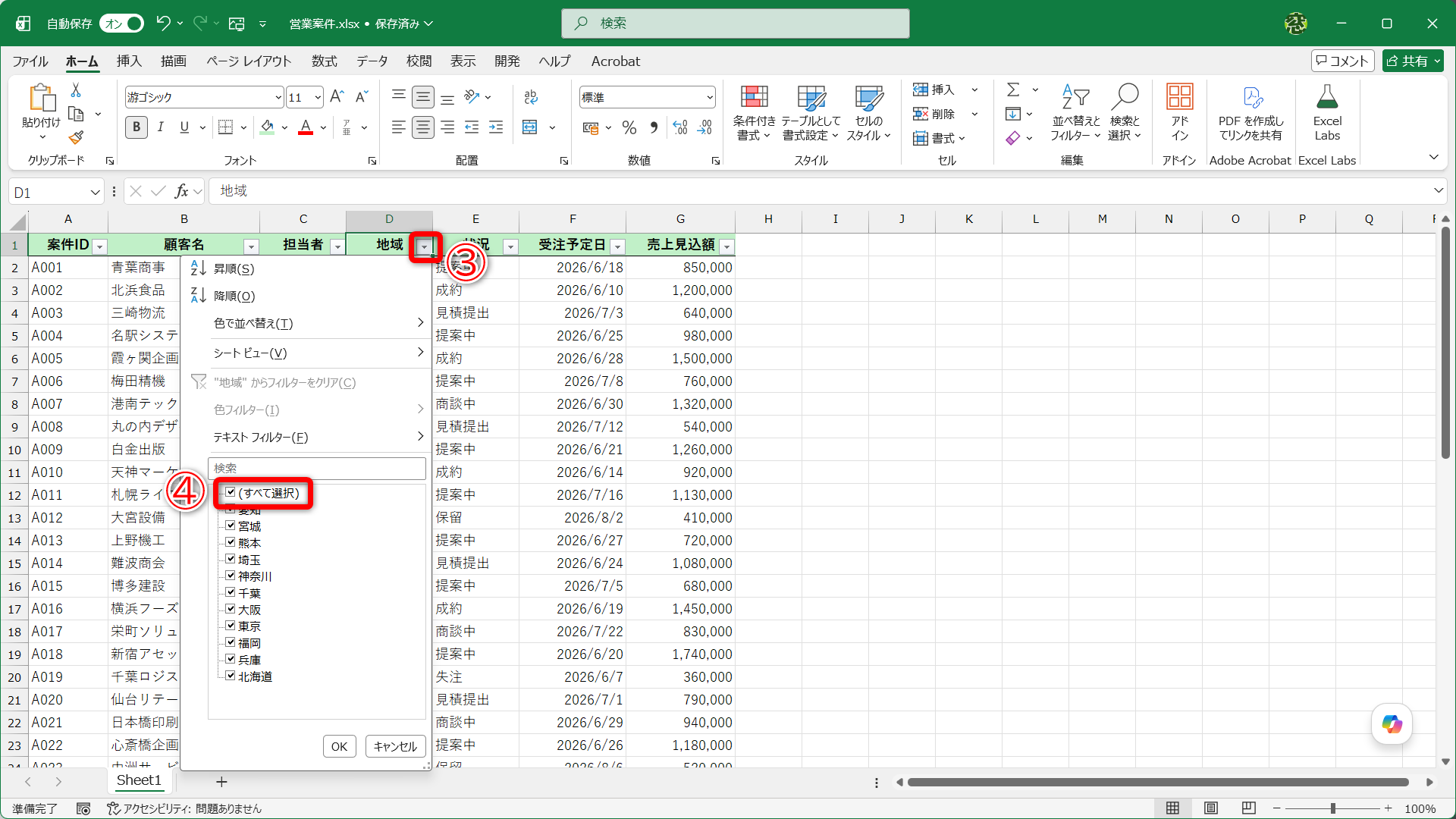This screenshot has width=1456, height=819.
Task: Click the filter menu search field
Action: (x=316, y=468)
